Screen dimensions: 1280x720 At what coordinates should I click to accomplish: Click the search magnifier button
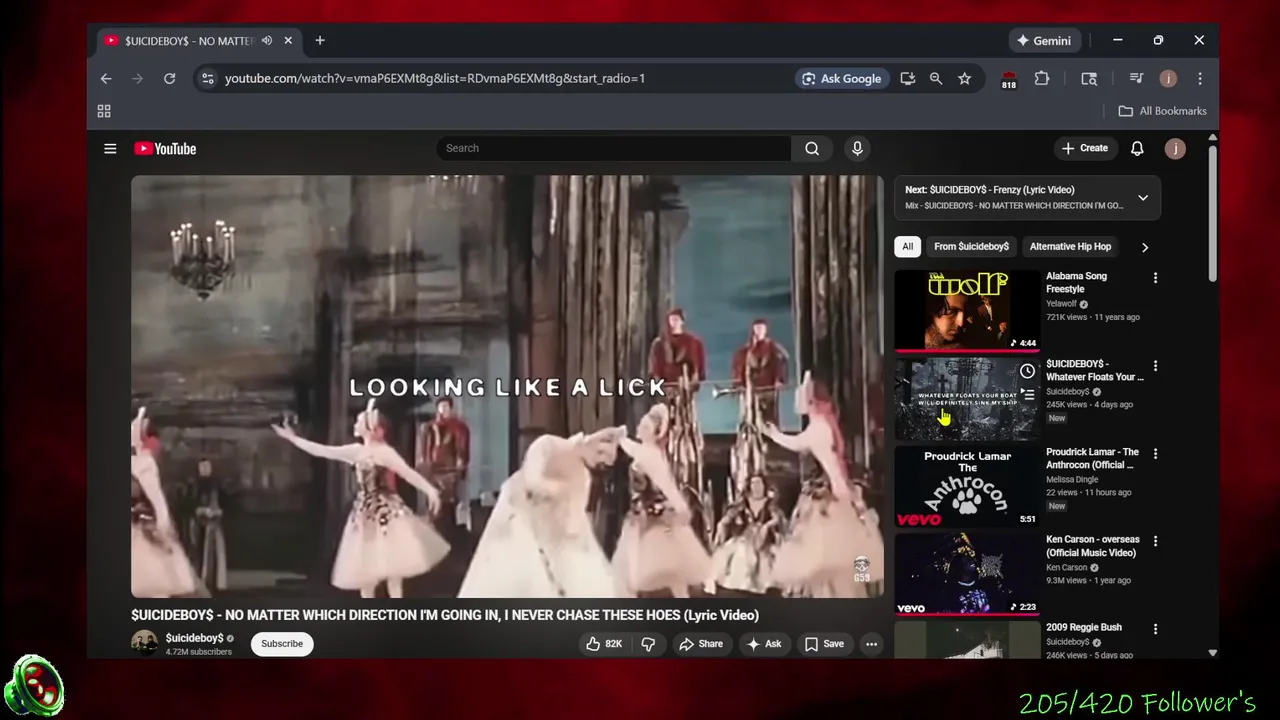(x=812, y=148)
